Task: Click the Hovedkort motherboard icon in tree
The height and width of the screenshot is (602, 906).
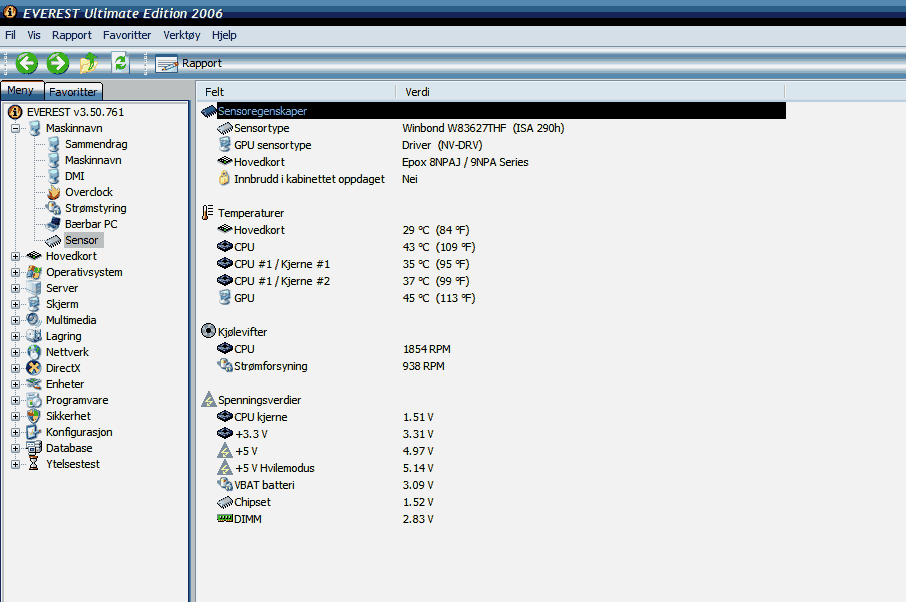Action: pyautogui.click(x=34, y=255)
